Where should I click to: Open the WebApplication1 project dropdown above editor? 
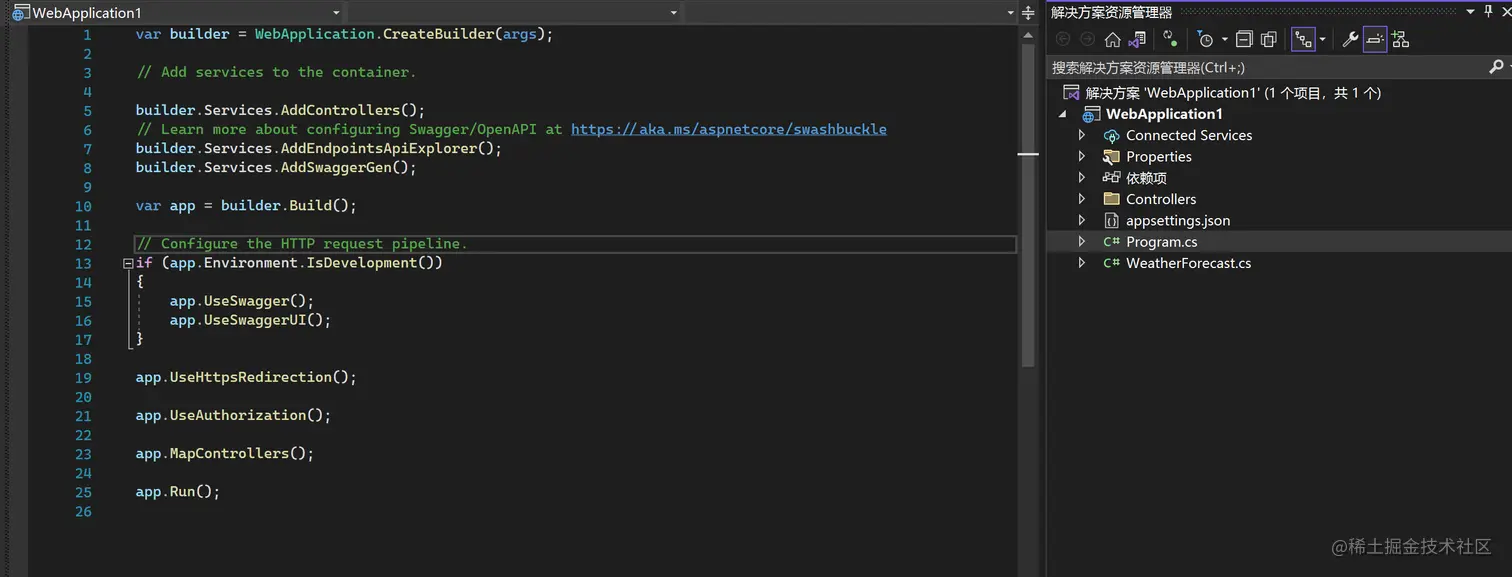(x=177, y=13)
